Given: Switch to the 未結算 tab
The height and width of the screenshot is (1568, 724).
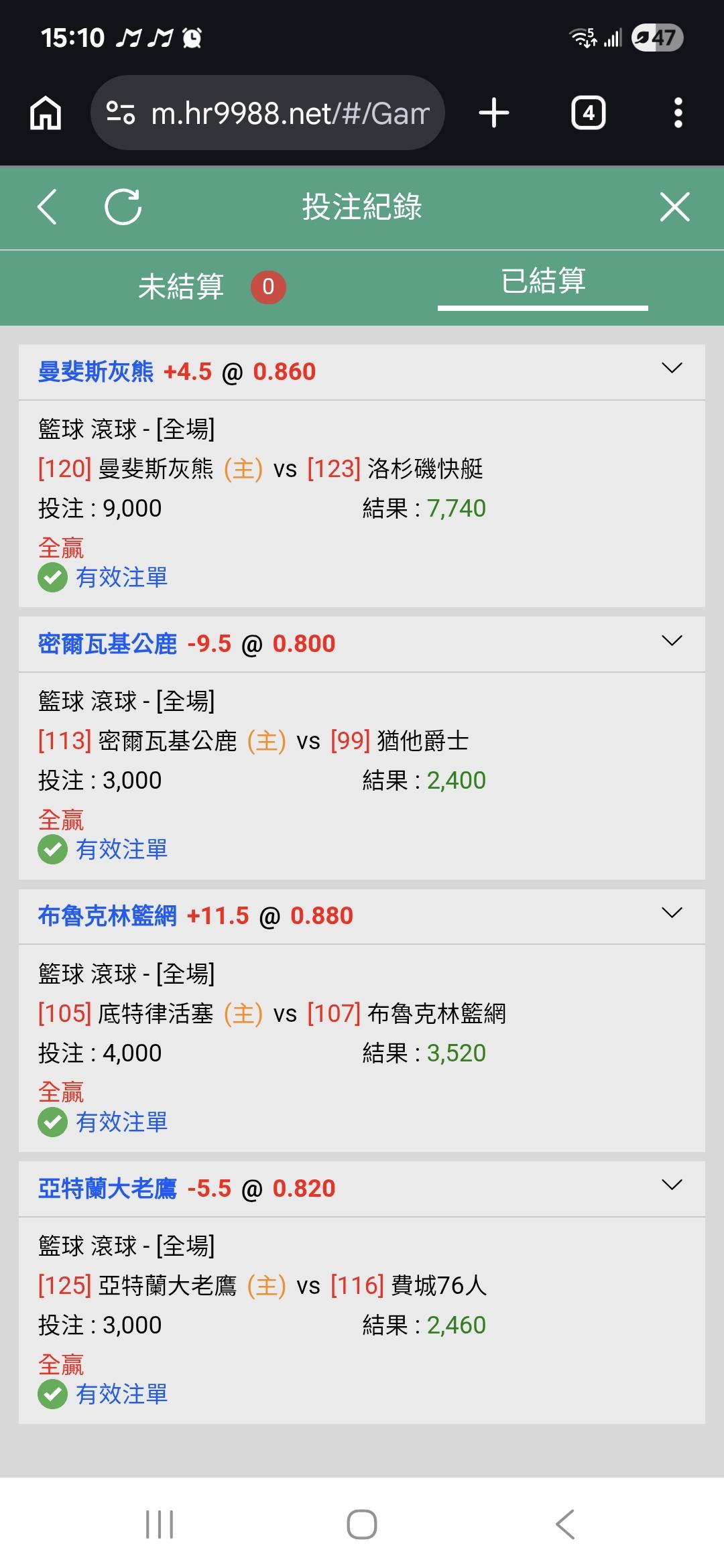Looking at the screenshot, I should tap(181, 287).
